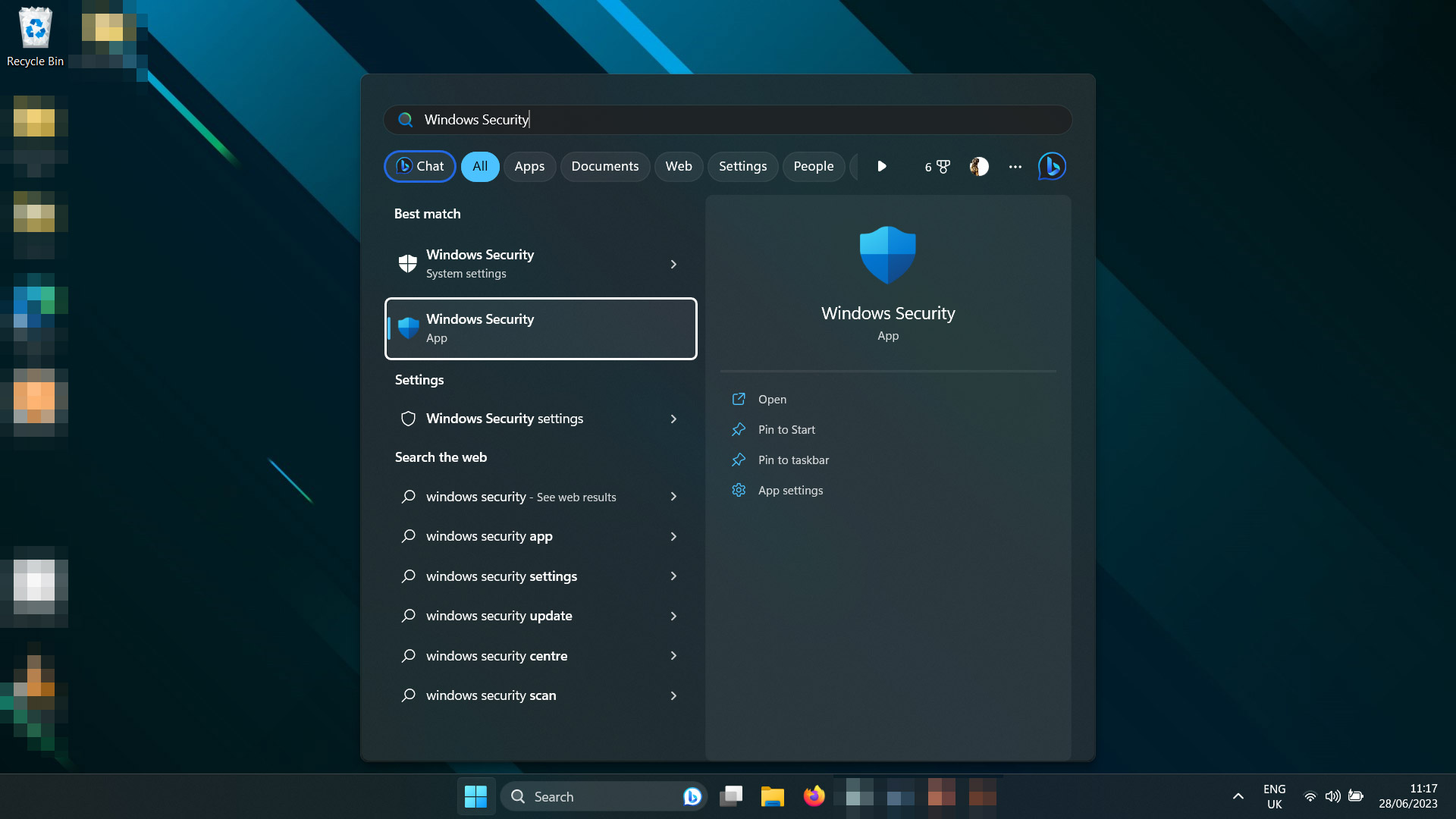The image size is (1456, 819).
Task: Click the pin icon beside Pin to Start
Action: point(739,429)
